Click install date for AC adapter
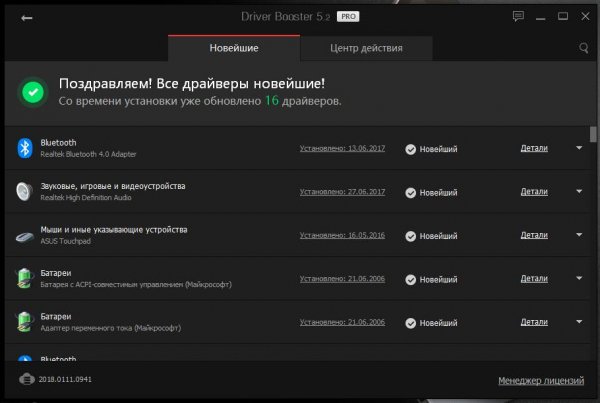Viewport: 600px width, 403px height. tap(342, 322)
